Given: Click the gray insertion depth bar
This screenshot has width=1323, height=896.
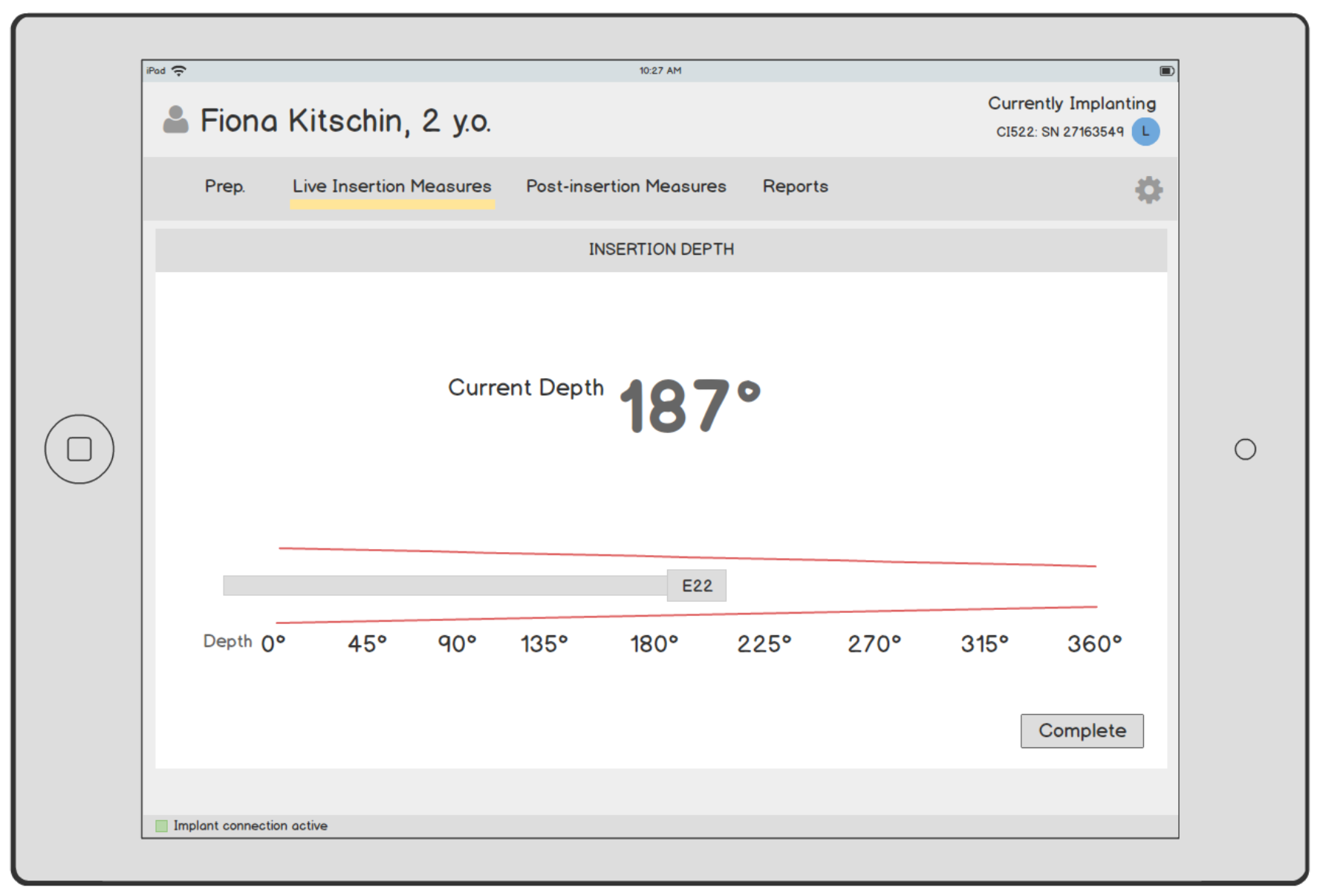Looking at the screenshot, I should [444, 585].
